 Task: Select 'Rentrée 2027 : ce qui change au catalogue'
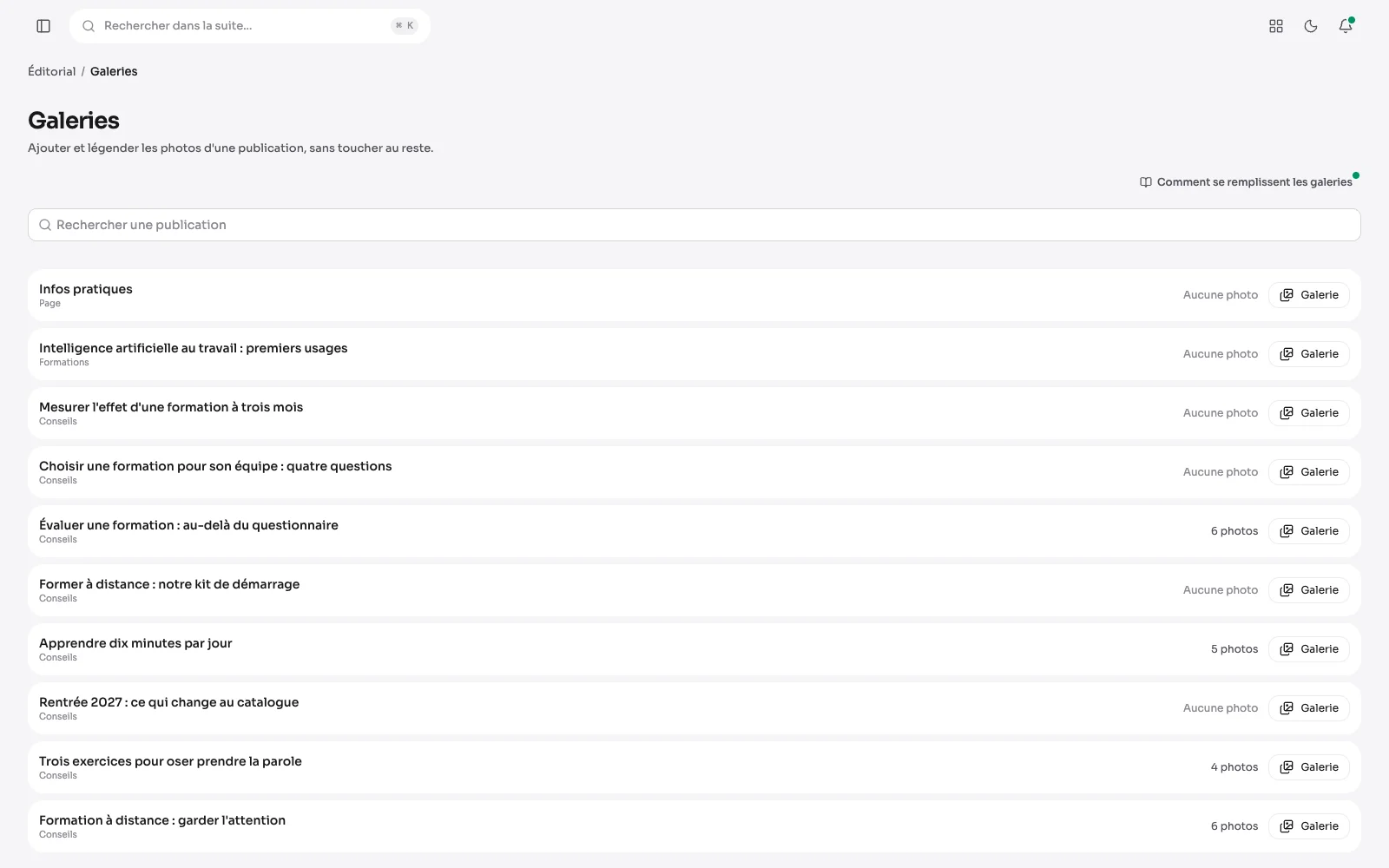pos(169,702)
